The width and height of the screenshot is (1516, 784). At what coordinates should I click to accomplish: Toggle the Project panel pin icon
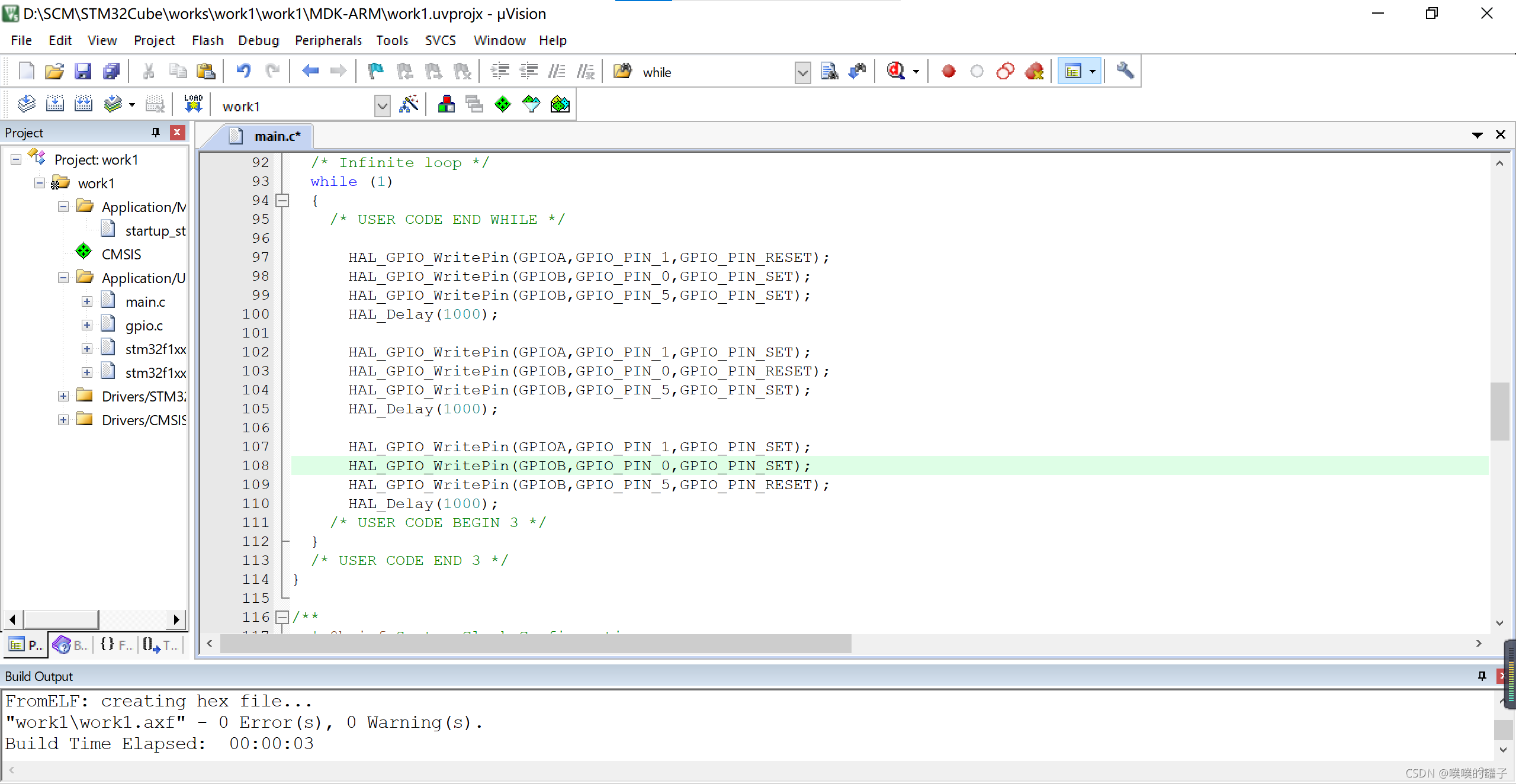pos(156,133)
